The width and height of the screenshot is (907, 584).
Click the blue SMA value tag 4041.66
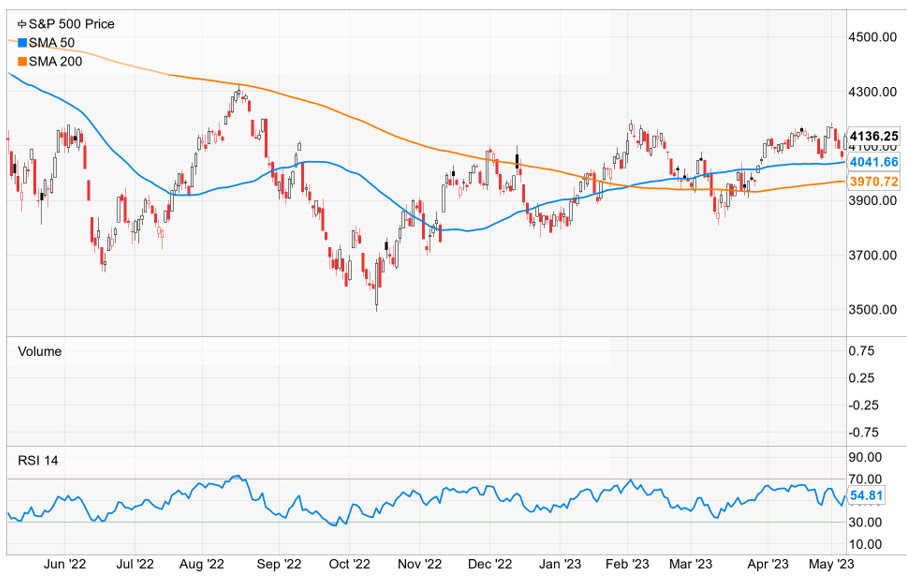pyautogui.click(x=873, y=162)
